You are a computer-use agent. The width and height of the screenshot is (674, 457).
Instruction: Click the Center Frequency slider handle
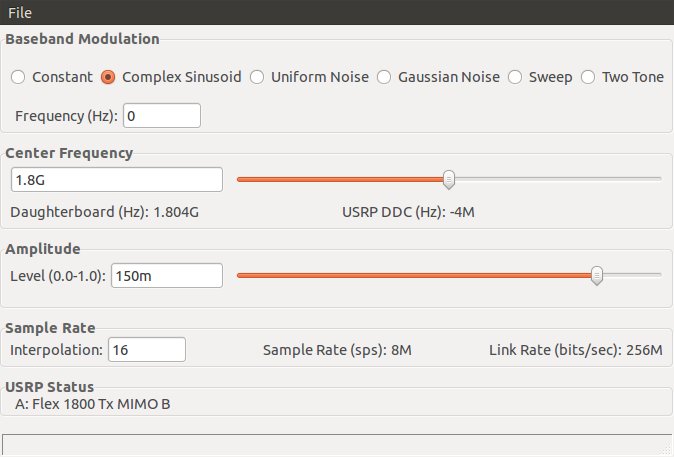point(449,179)
